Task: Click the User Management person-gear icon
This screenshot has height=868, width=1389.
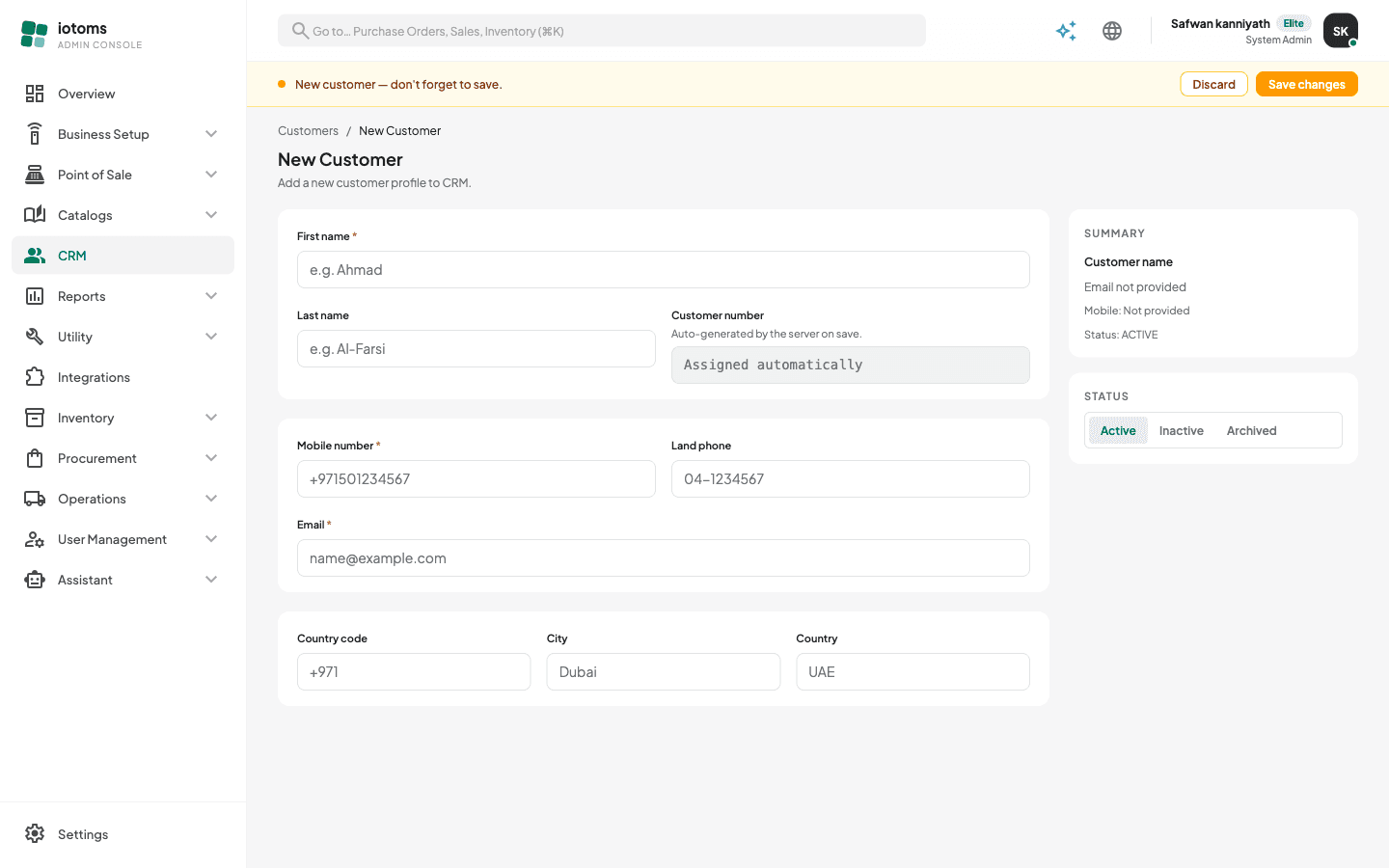Action: (x=35, y=539)
